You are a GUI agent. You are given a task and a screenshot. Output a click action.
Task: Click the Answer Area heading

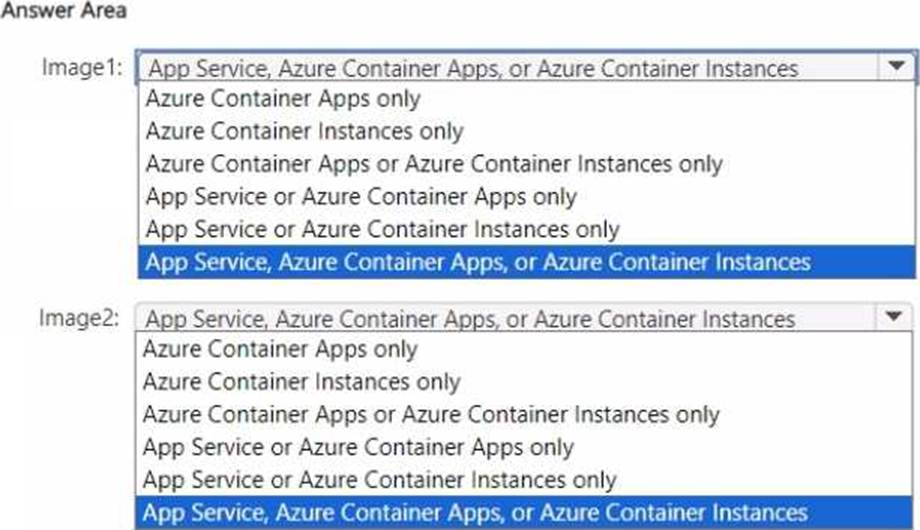tap(64, 9)
